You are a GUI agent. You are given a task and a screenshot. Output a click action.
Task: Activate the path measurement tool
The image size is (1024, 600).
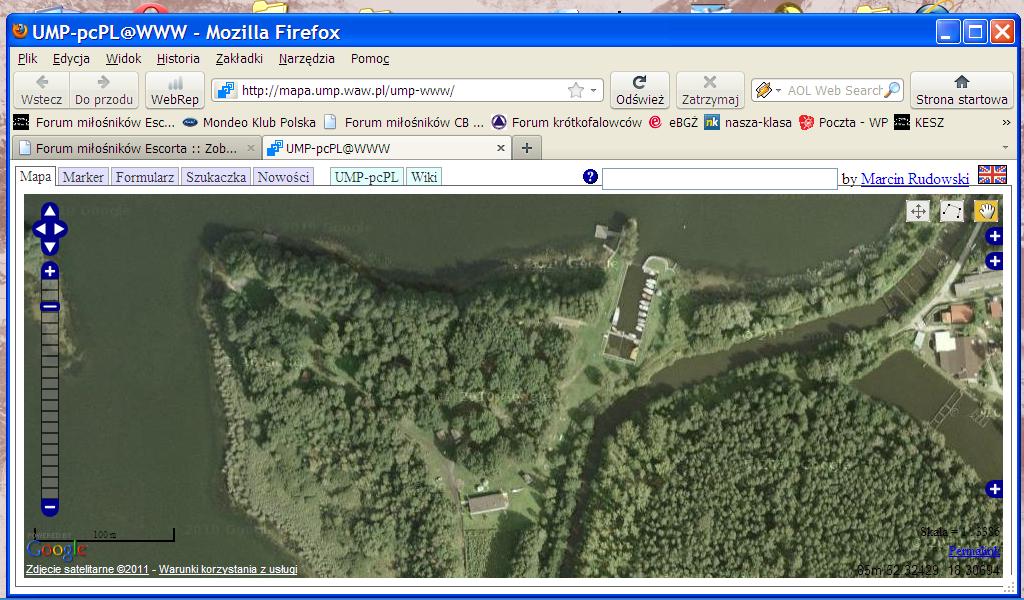coord(952,211)
